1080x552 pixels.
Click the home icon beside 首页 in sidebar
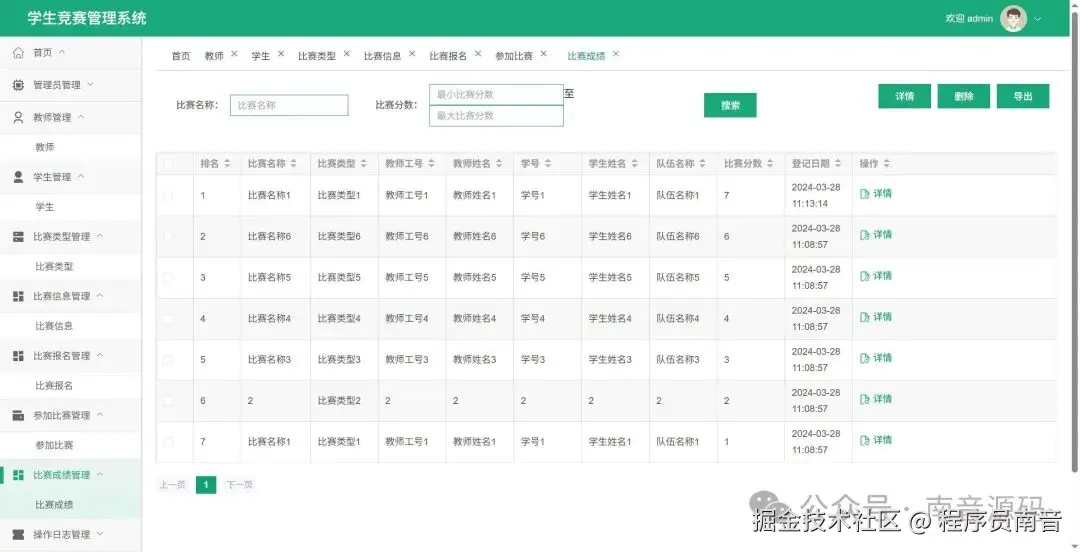pyautogui.click(x=19, y=52)
